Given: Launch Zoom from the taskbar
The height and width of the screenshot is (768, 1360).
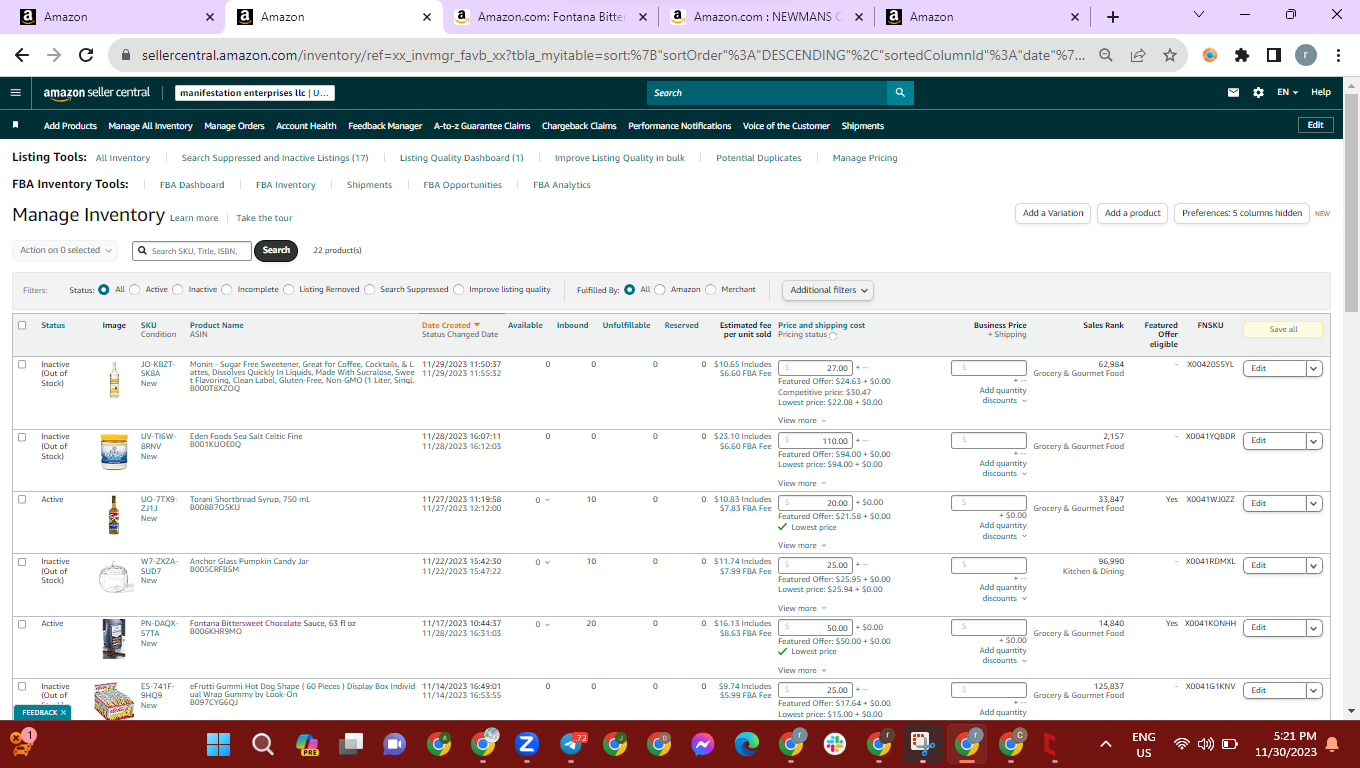Looking at the screenshot, I should pyautogui.click(x=527, y=744).
